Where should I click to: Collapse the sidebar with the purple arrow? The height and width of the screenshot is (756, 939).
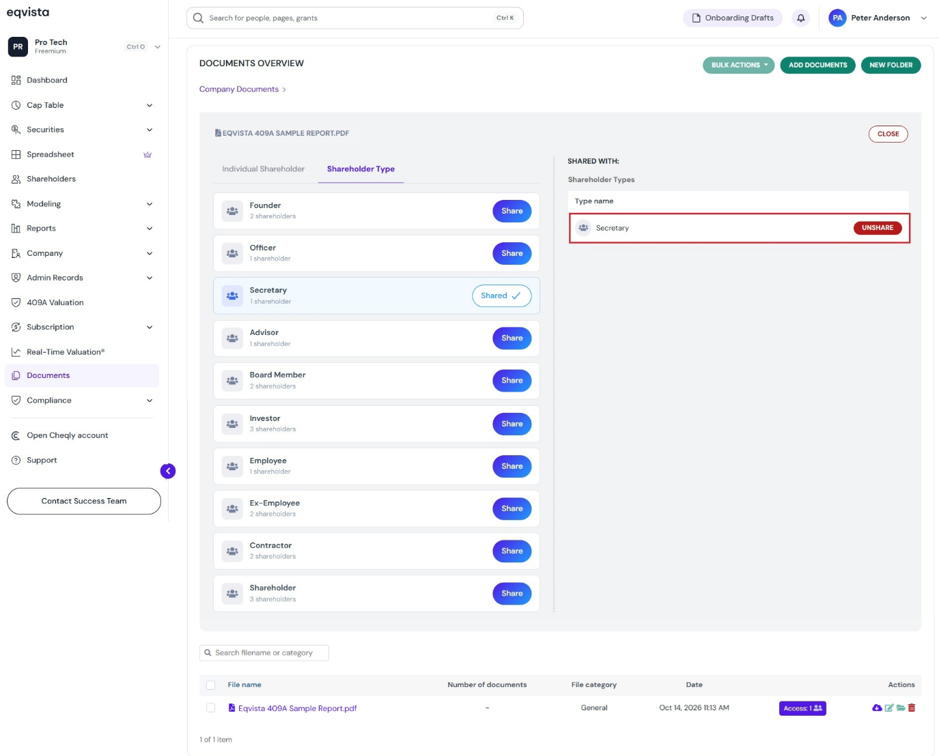tap(168, 471)
